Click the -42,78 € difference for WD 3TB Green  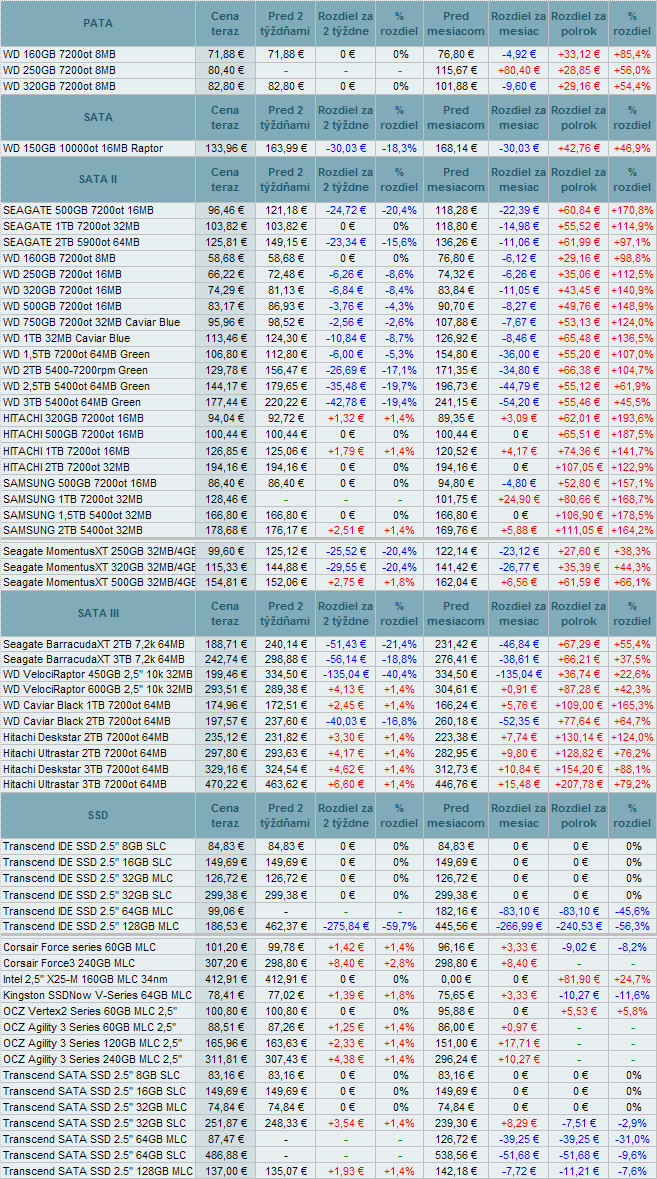[346, 402]
